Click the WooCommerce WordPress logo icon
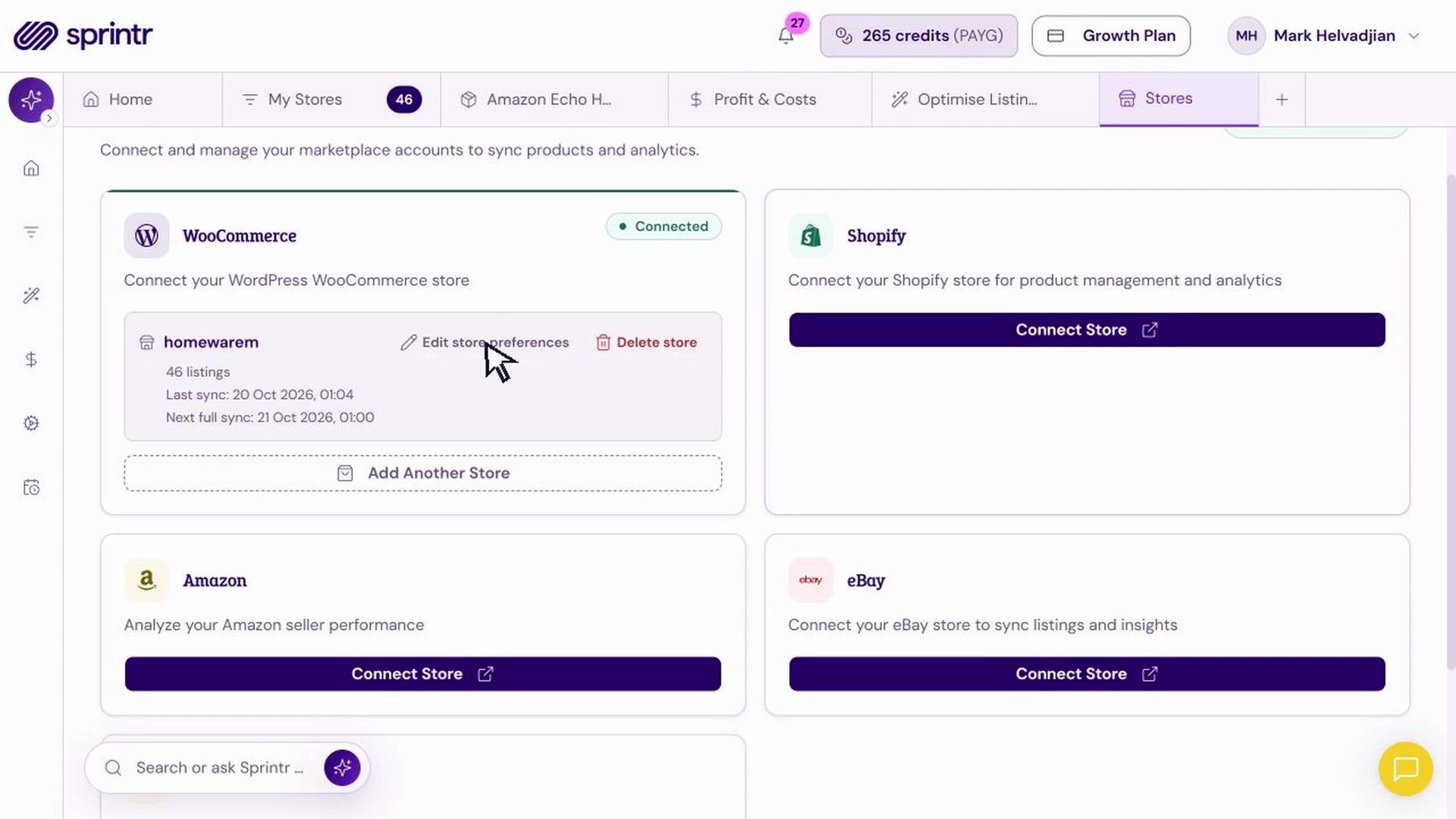This screenshot has height=819, width=1456. coord(146,236)
